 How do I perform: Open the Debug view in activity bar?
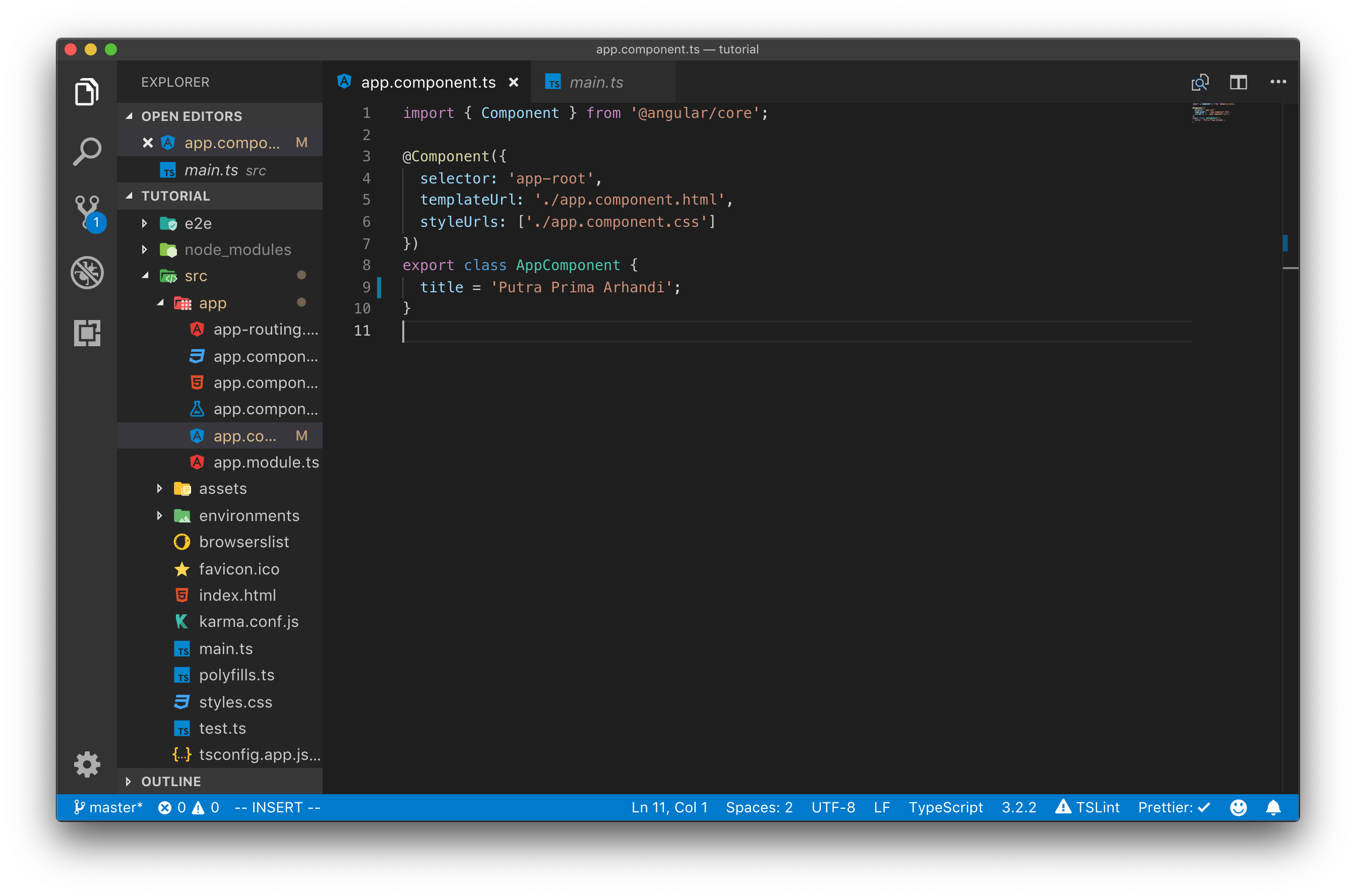(x=87, y=272)
